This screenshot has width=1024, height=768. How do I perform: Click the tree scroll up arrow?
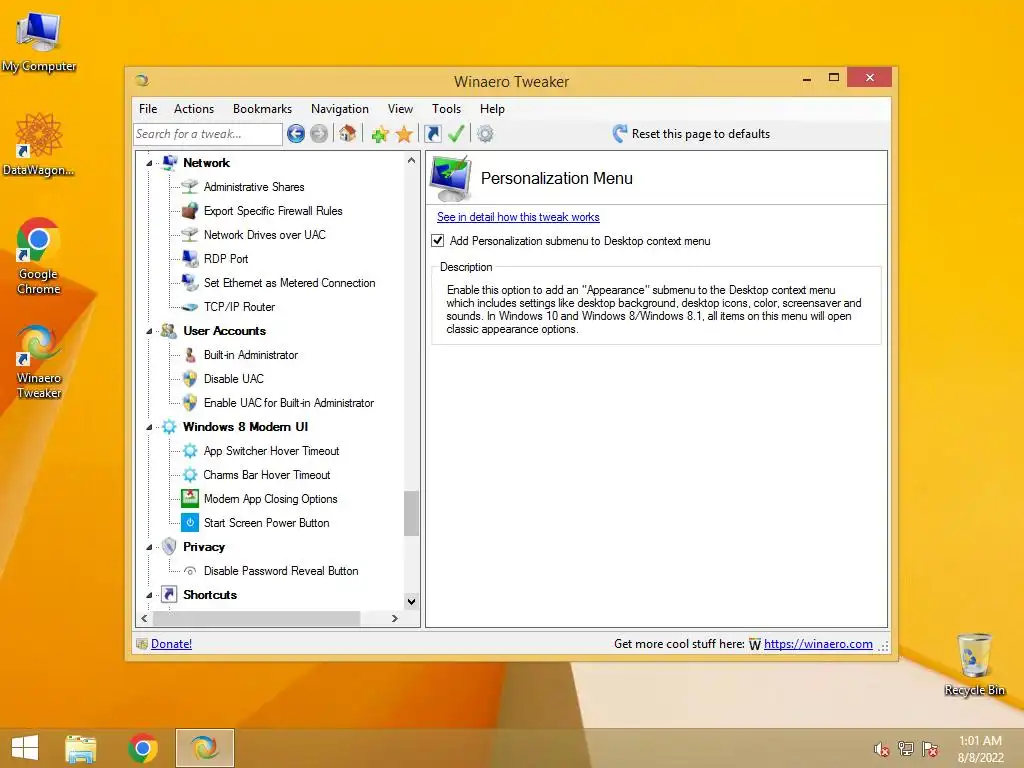pyautogui.click(x=411, y=161)
